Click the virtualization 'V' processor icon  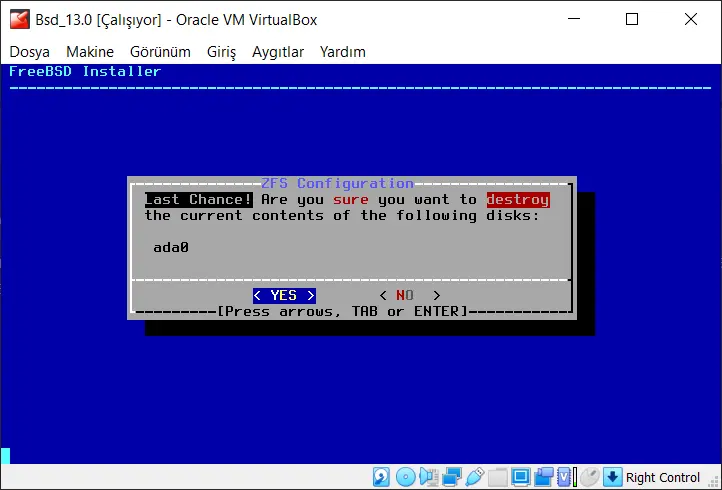[565, 477]
